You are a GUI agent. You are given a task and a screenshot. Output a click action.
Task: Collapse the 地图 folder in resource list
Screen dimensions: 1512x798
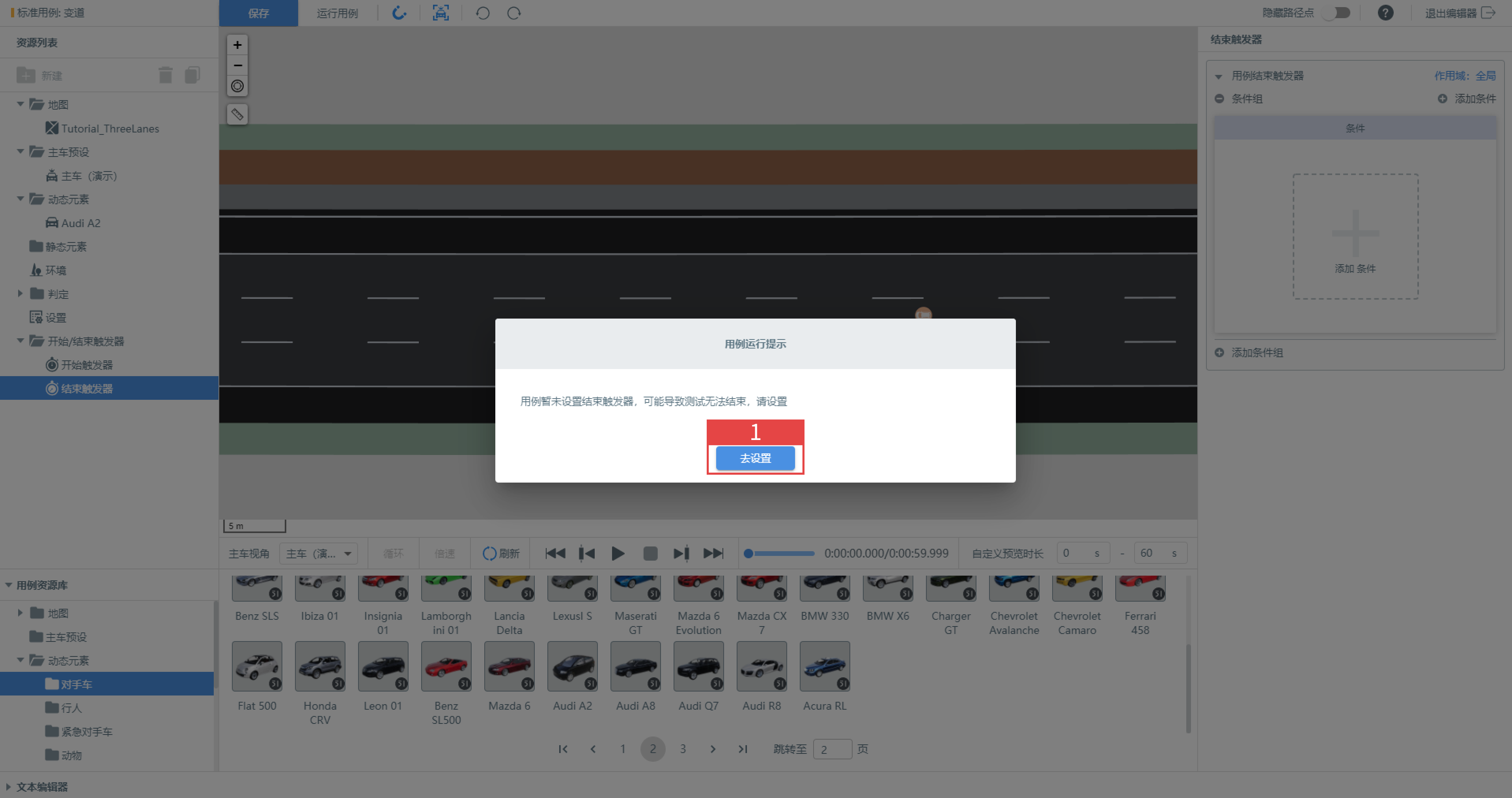click(x=21, y=104)
